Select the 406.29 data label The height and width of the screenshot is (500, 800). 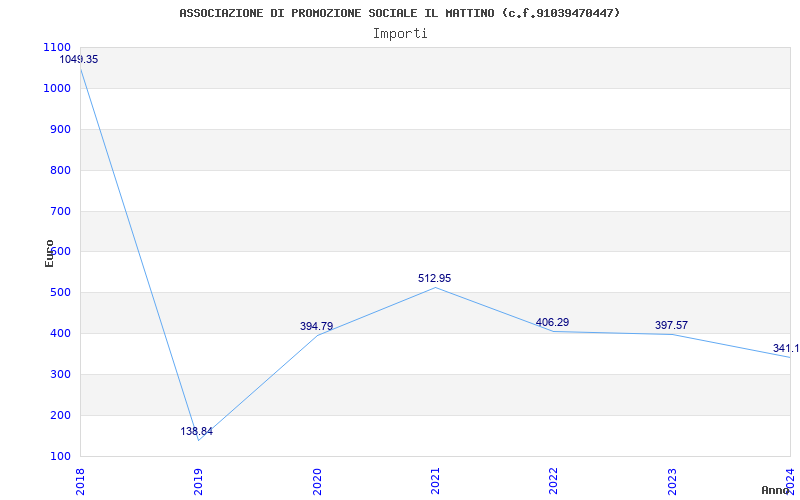[x=552, y=322]
